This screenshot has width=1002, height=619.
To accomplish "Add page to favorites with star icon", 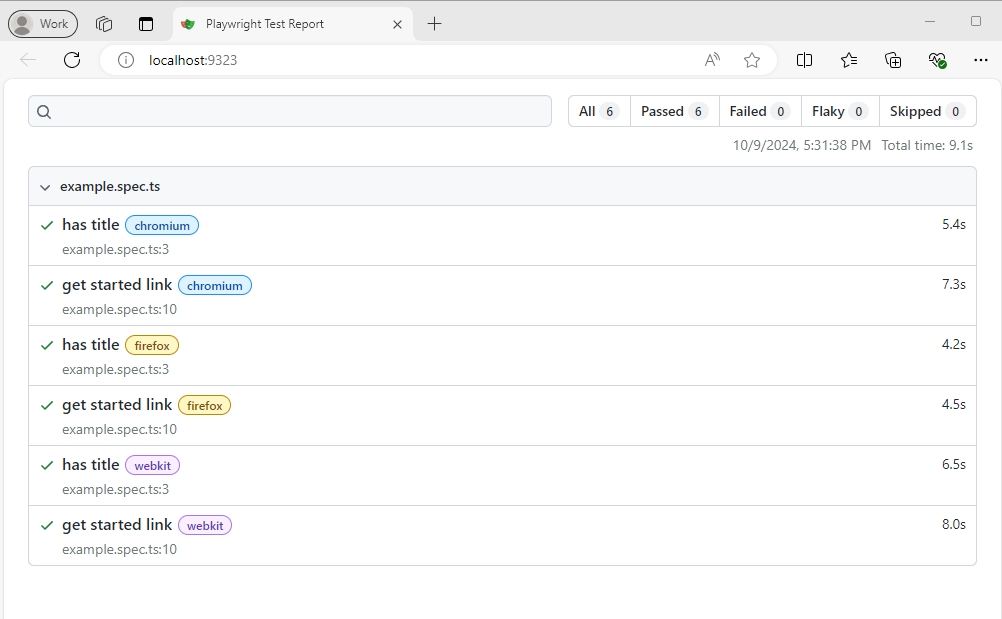I will [x=752, y=60].
